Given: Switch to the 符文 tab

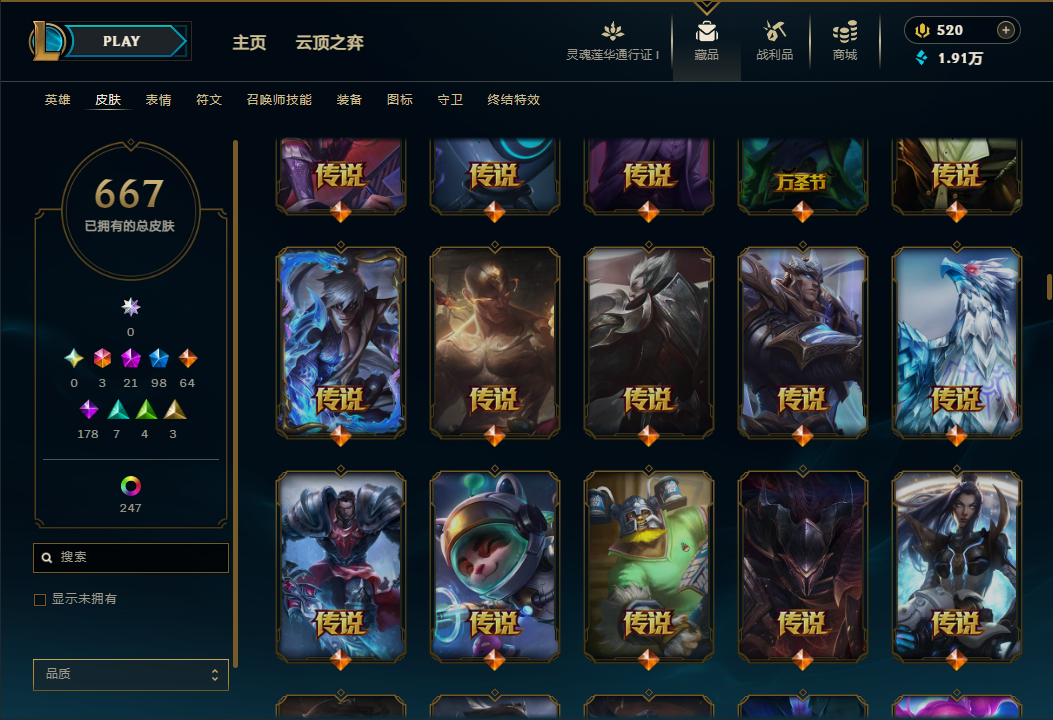Looking at the screenshot, I should point(209,100).
